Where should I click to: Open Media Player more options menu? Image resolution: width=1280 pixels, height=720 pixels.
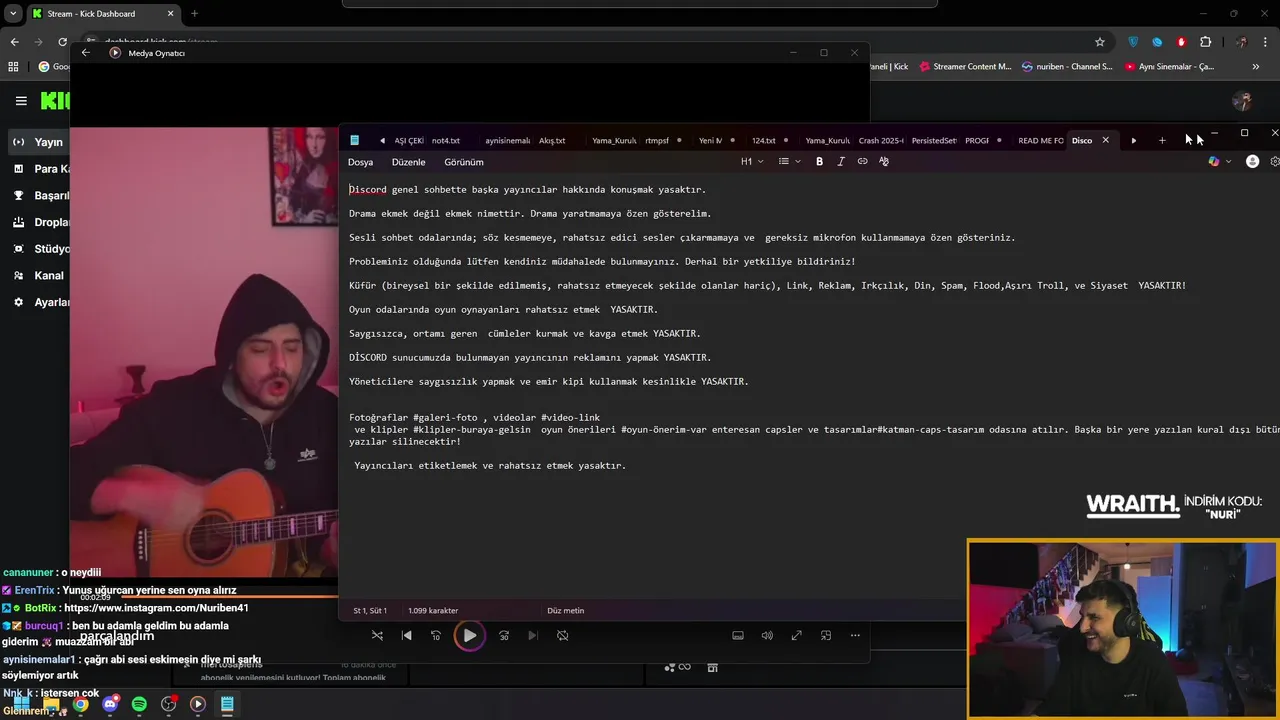(855, 635)
